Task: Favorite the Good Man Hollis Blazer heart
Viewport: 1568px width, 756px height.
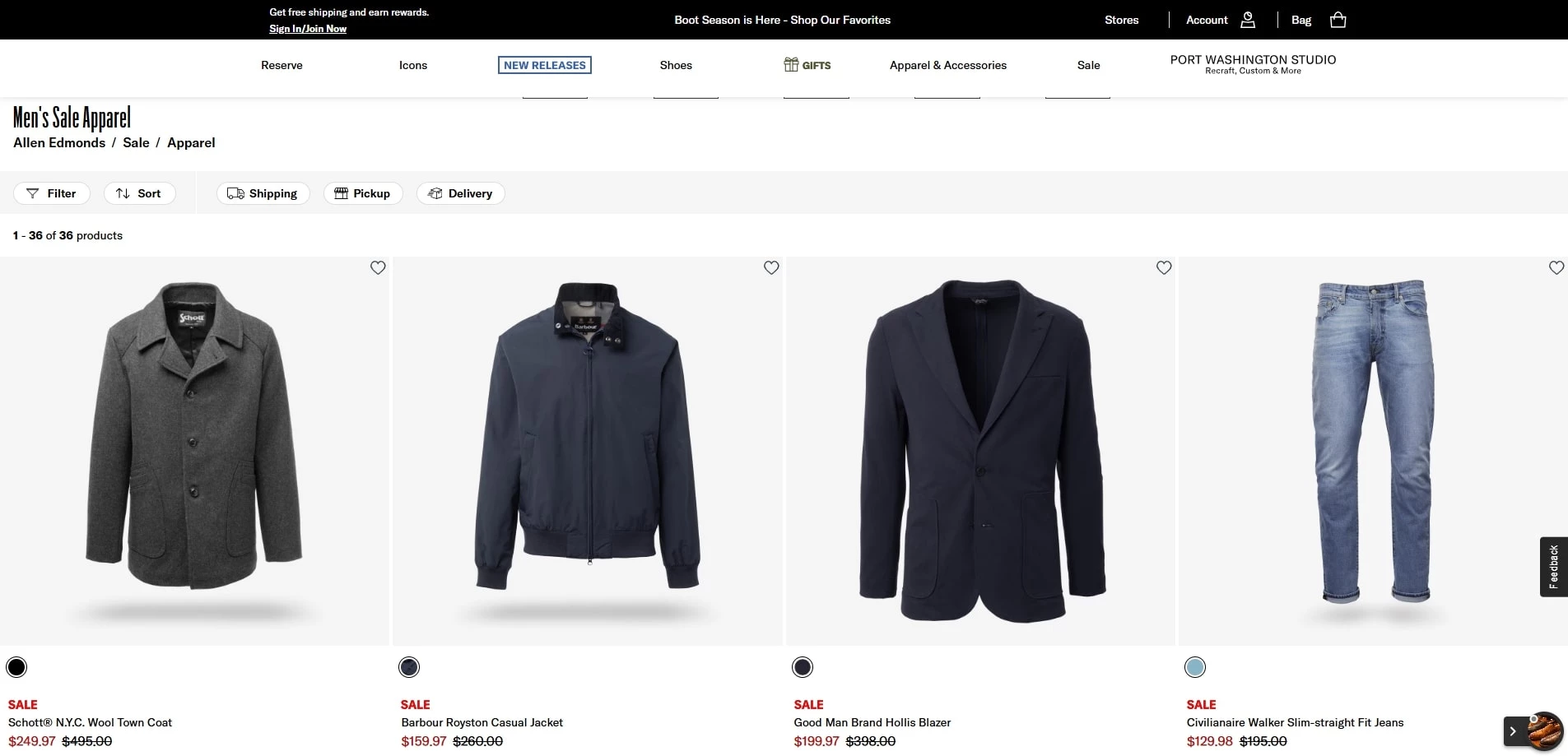Action: coord(1164,267)
